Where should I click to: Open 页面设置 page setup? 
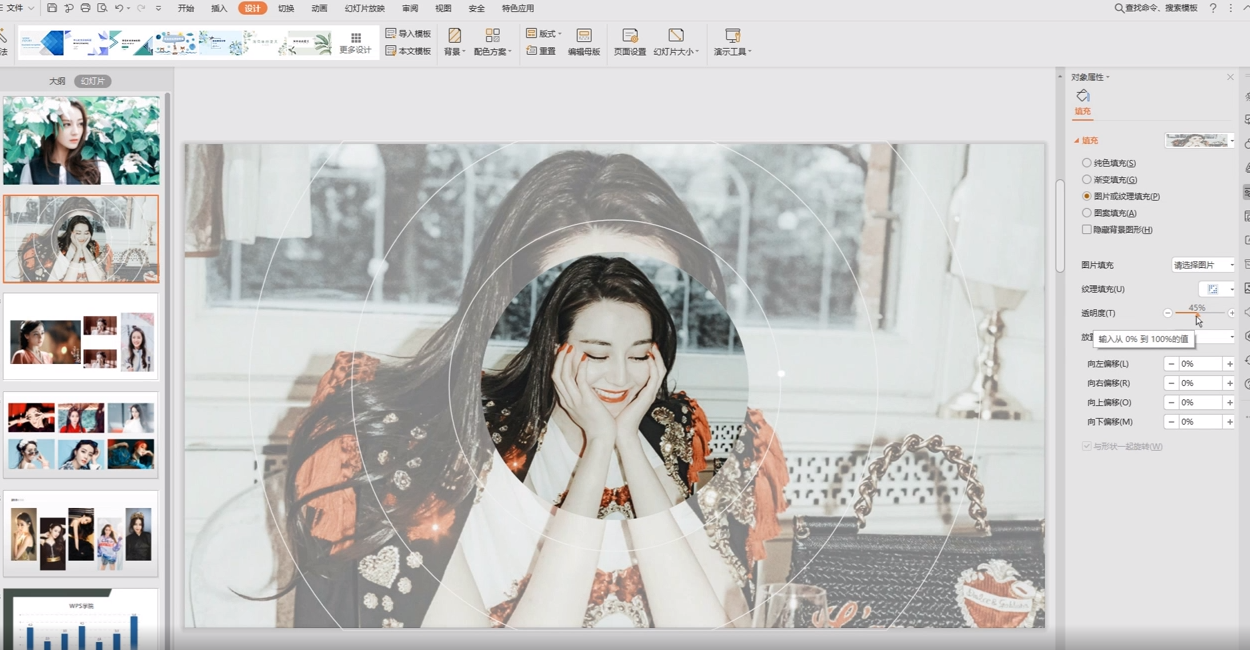coord(630,42)
